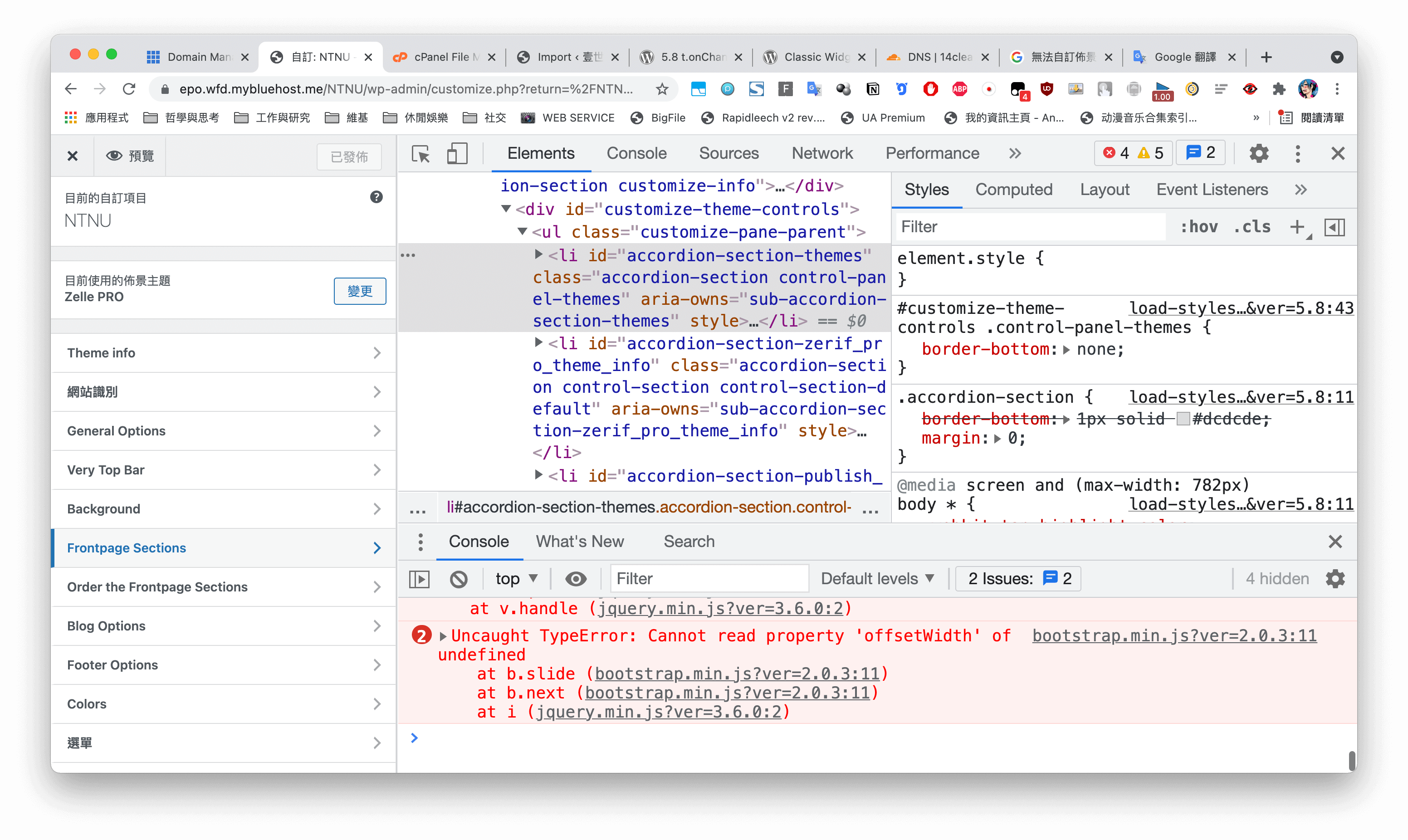The width and height of the screenshot is (1408, 840).
Task: Open load-styles…&ver=5.8:43 stylesheet link
Action: click(1241, 308)
